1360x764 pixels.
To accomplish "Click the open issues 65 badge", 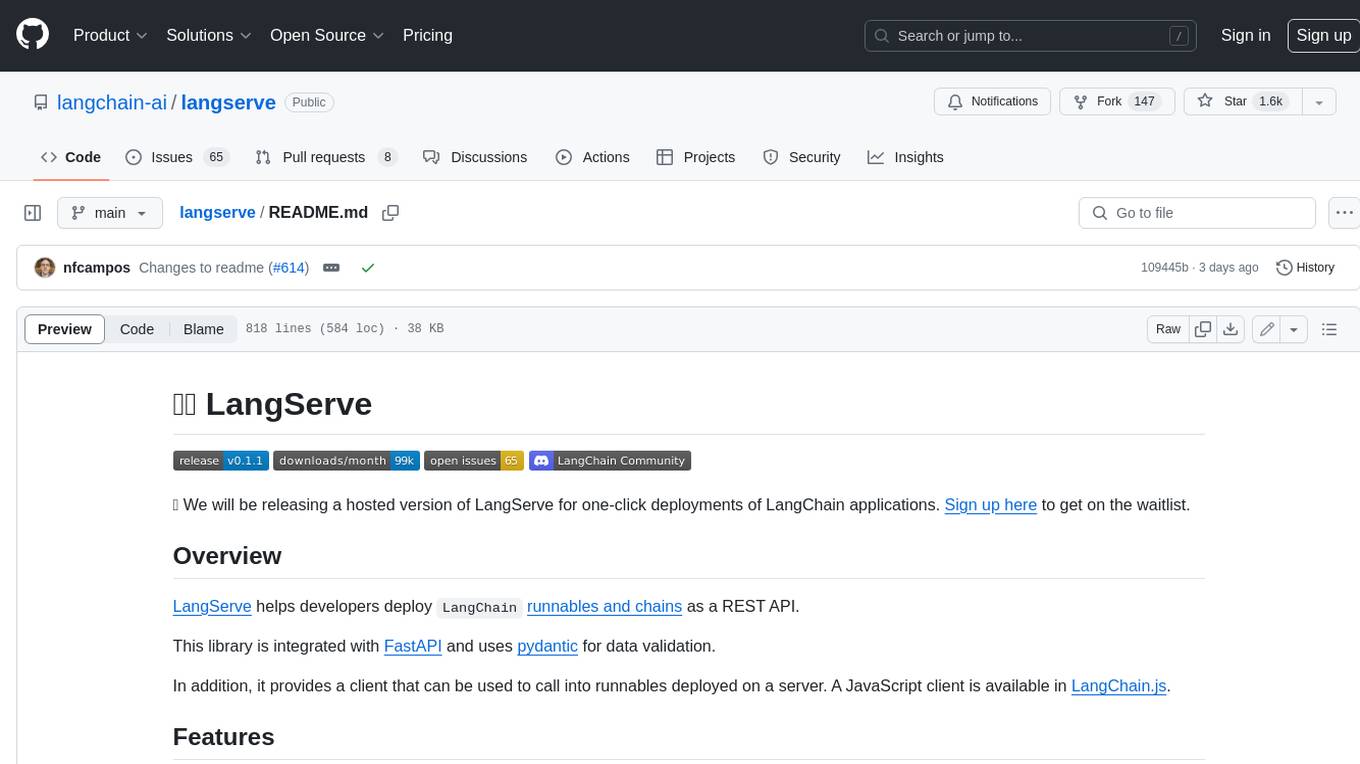I will point(474,460).
